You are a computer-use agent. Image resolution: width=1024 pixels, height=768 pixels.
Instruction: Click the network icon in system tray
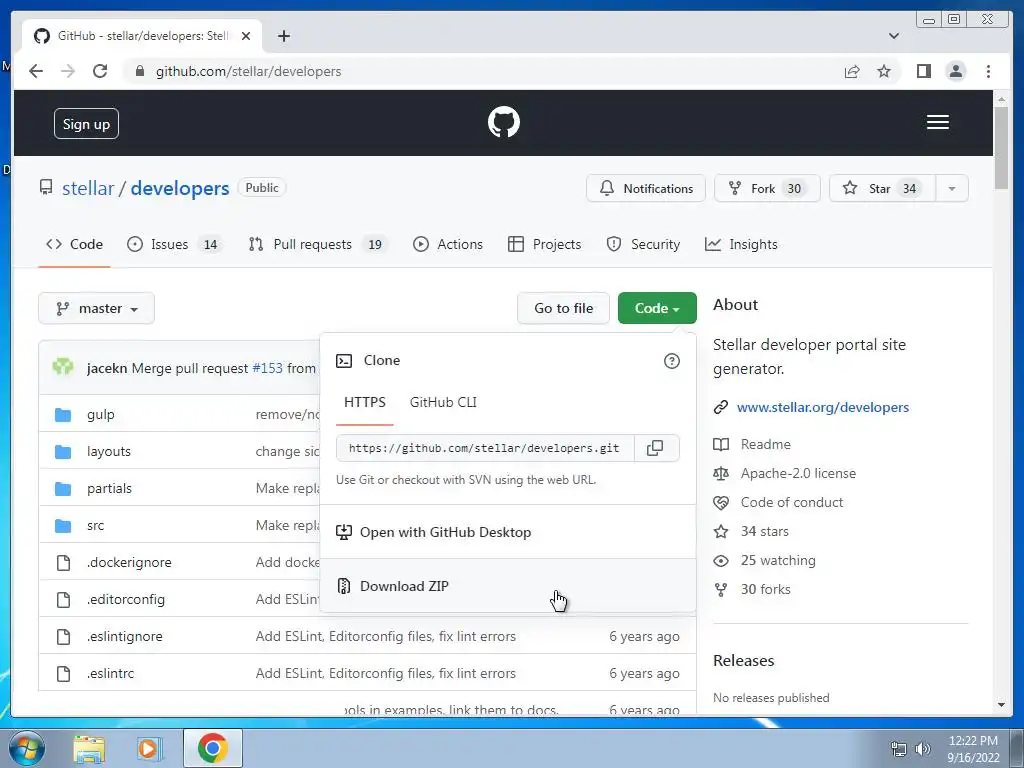(899, 749)
